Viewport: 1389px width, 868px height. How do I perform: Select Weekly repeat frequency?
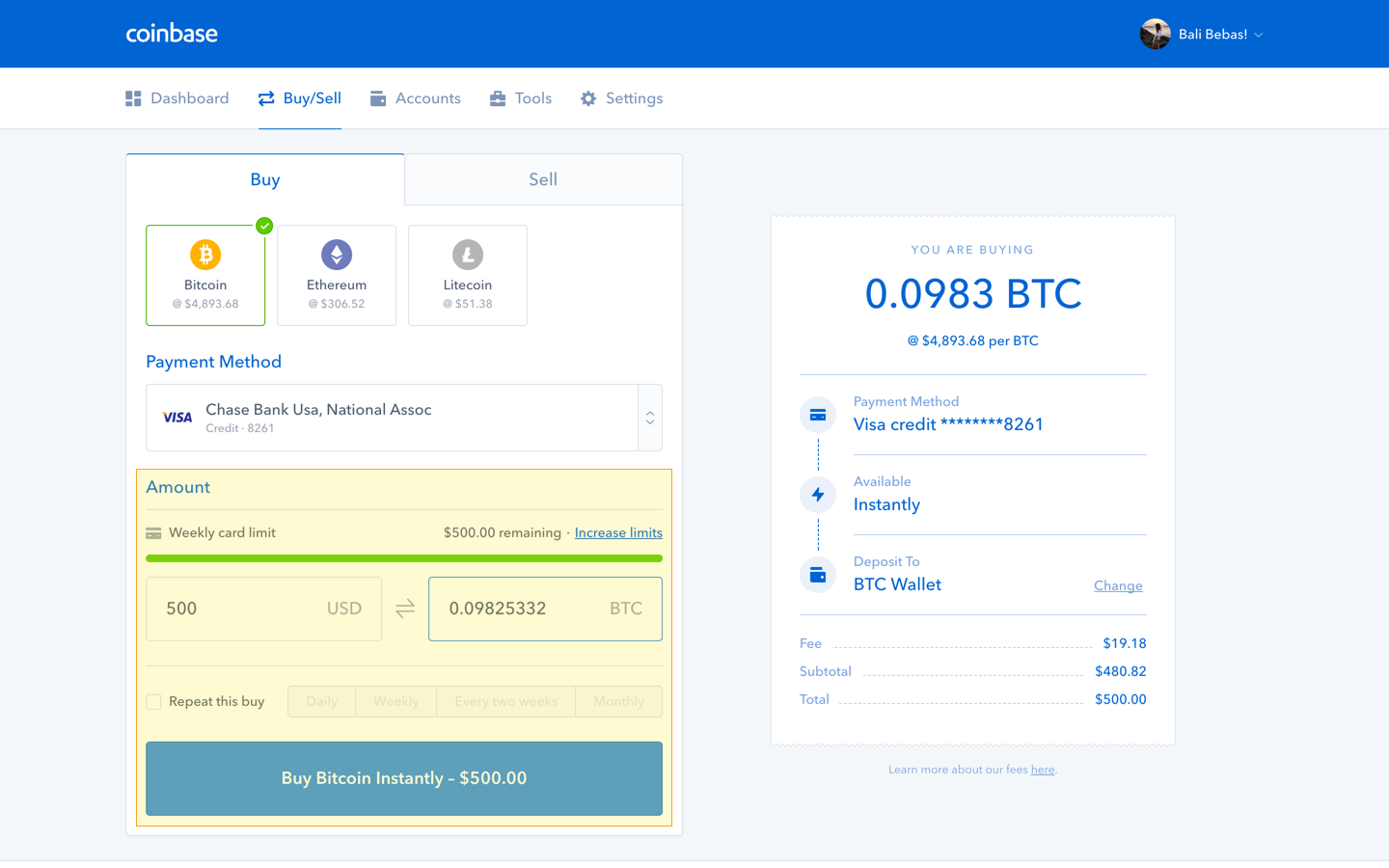click(x=396, y=701)
